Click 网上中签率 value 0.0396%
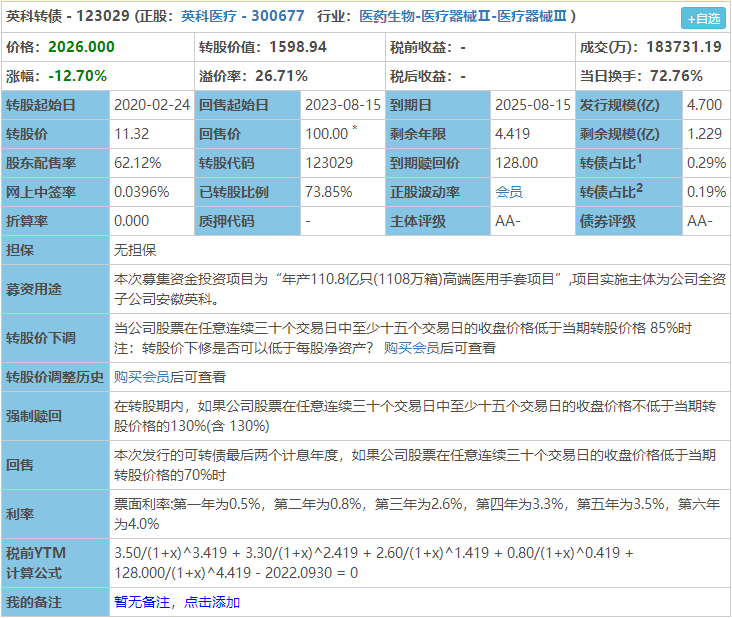Viewport: 732px width, 618px height. [141, 192]
